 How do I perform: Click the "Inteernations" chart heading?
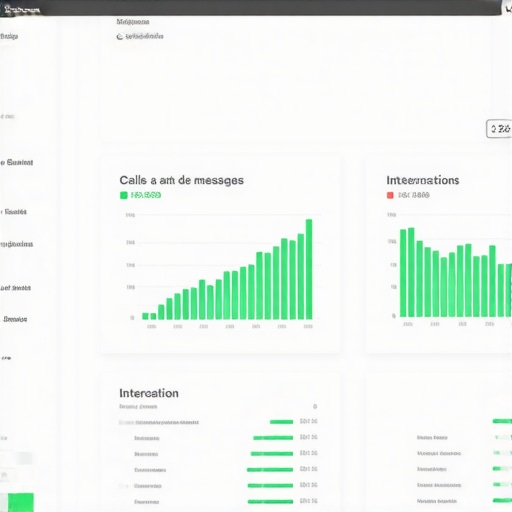pyautogui.click(x=423, y=180)
